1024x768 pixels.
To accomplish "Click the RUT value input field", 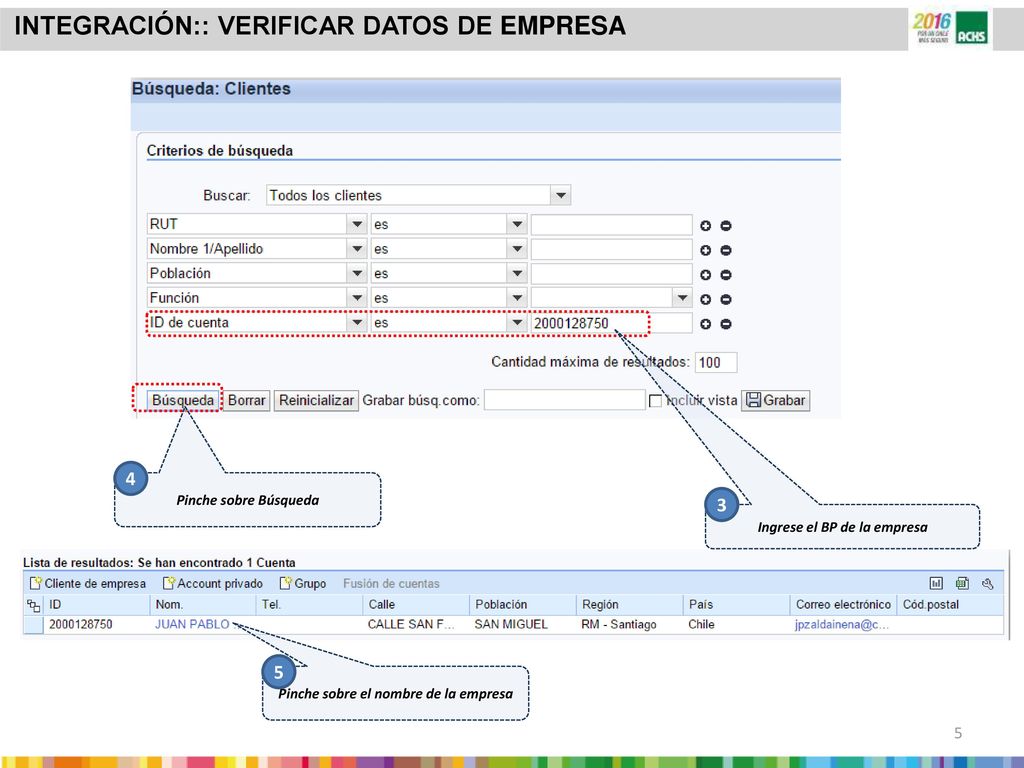I will [611, 224].
